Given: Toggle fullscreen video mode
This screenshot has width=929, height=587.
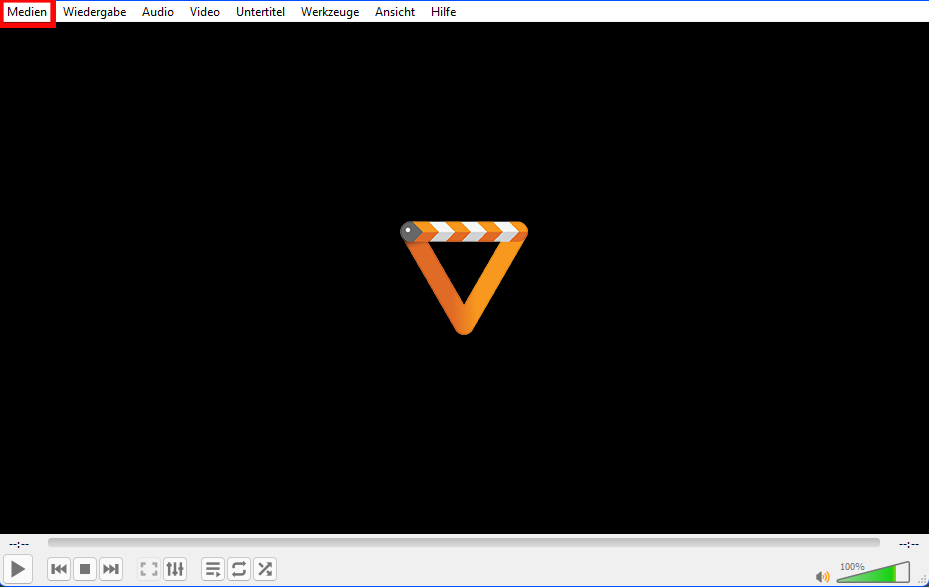Looking at the screenshot, I should tap(149, 569).
